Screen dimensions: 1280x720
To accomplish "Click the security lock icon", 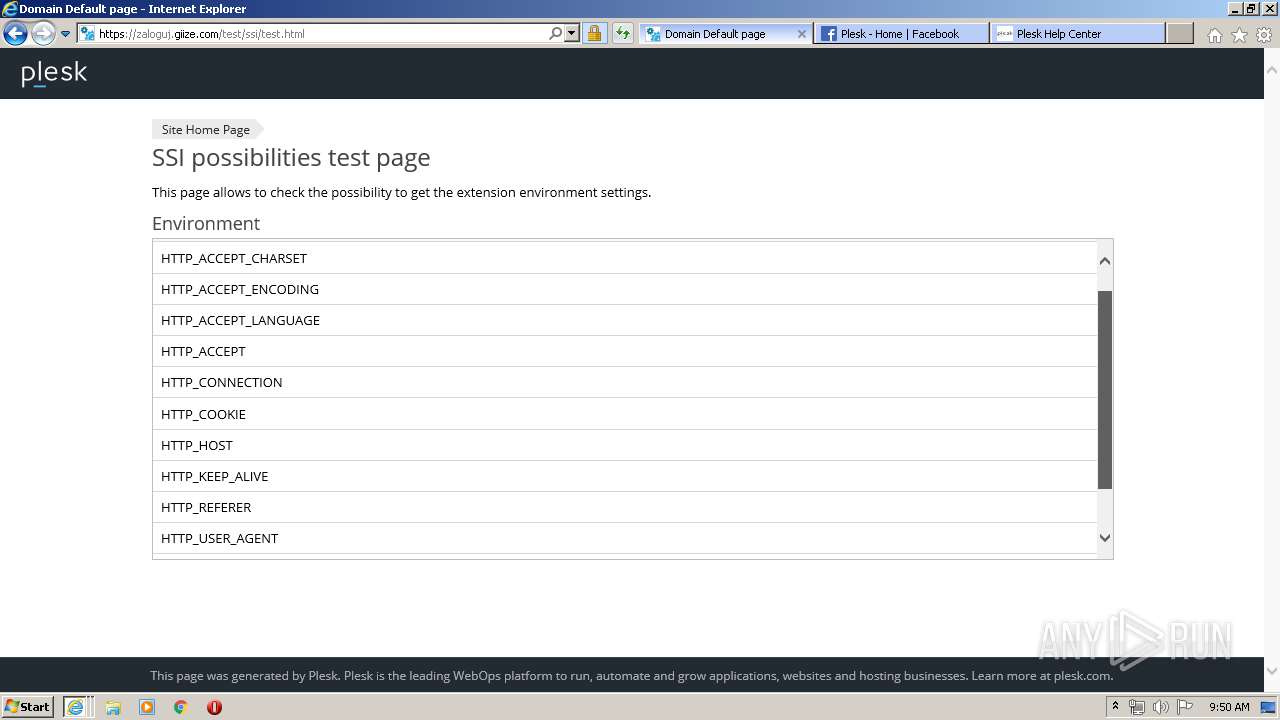I will click(x=594, y=33).
